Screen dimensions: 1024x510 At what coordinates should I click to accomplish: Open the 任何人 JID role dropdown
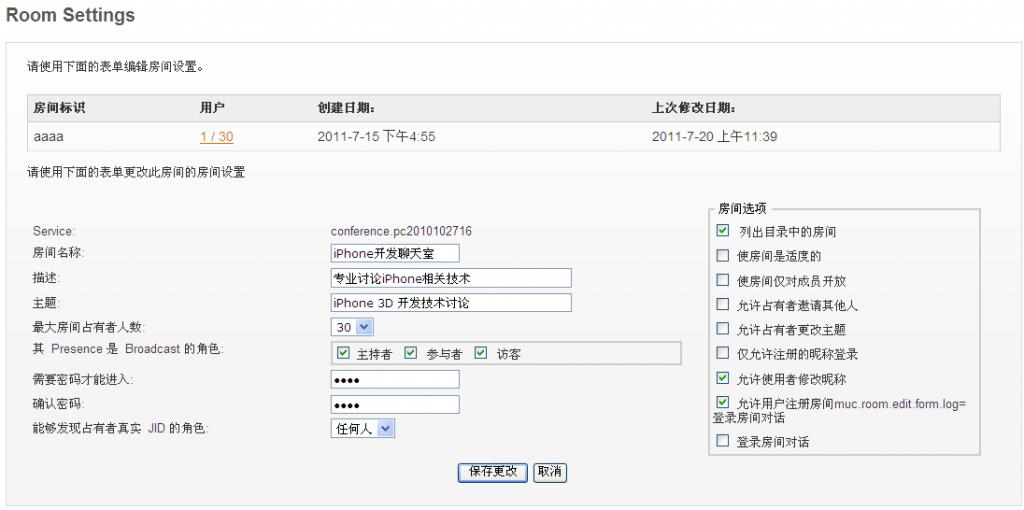click(x=363, y=428)
